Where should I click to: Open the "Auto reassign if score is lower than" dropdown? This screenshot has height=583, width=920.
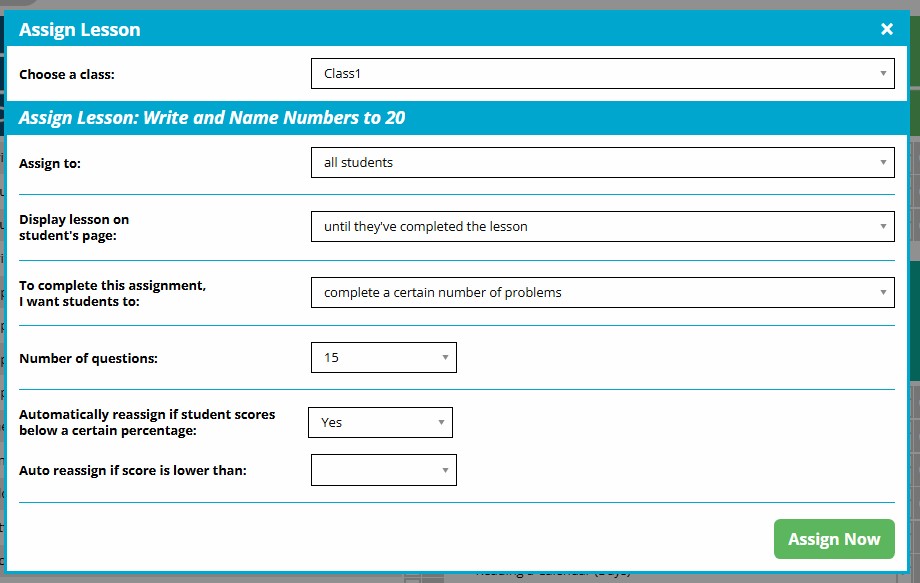[383, 470]
